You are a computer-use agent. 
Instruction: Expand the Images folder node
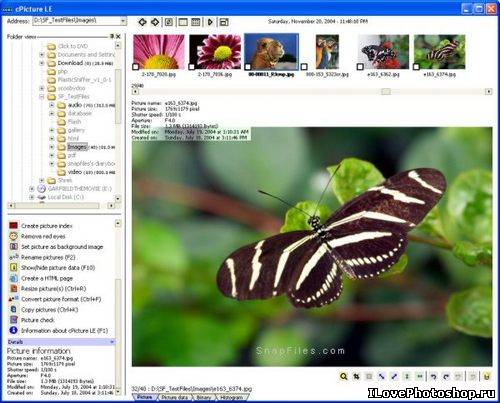coord(52,147)
